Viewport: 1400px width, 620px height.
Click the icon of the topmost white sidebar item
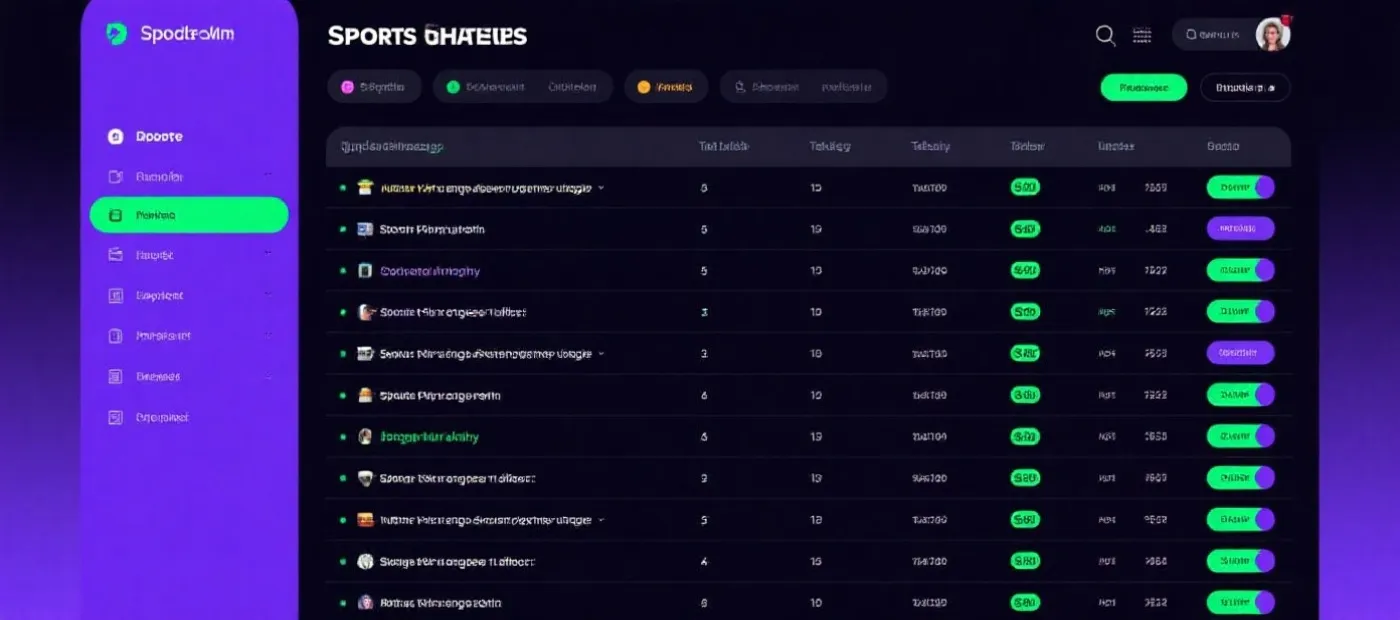115,137
